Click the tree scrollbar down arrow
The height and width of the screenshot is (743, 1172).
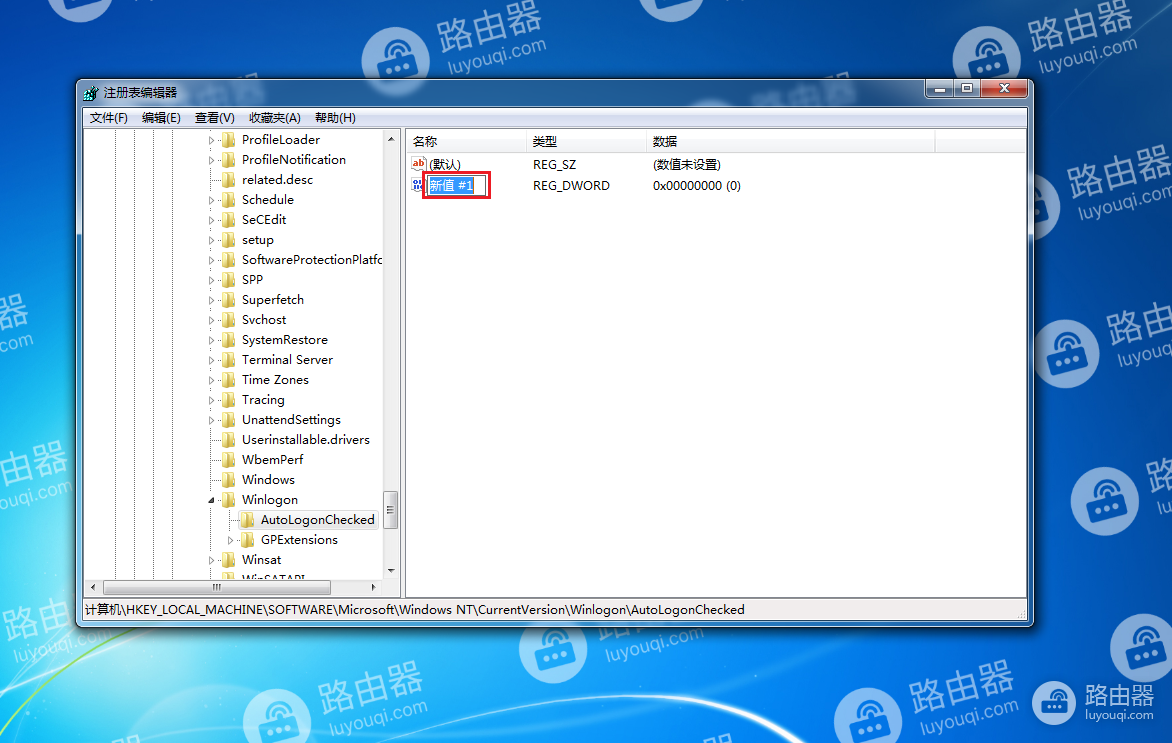click(391, 571)
